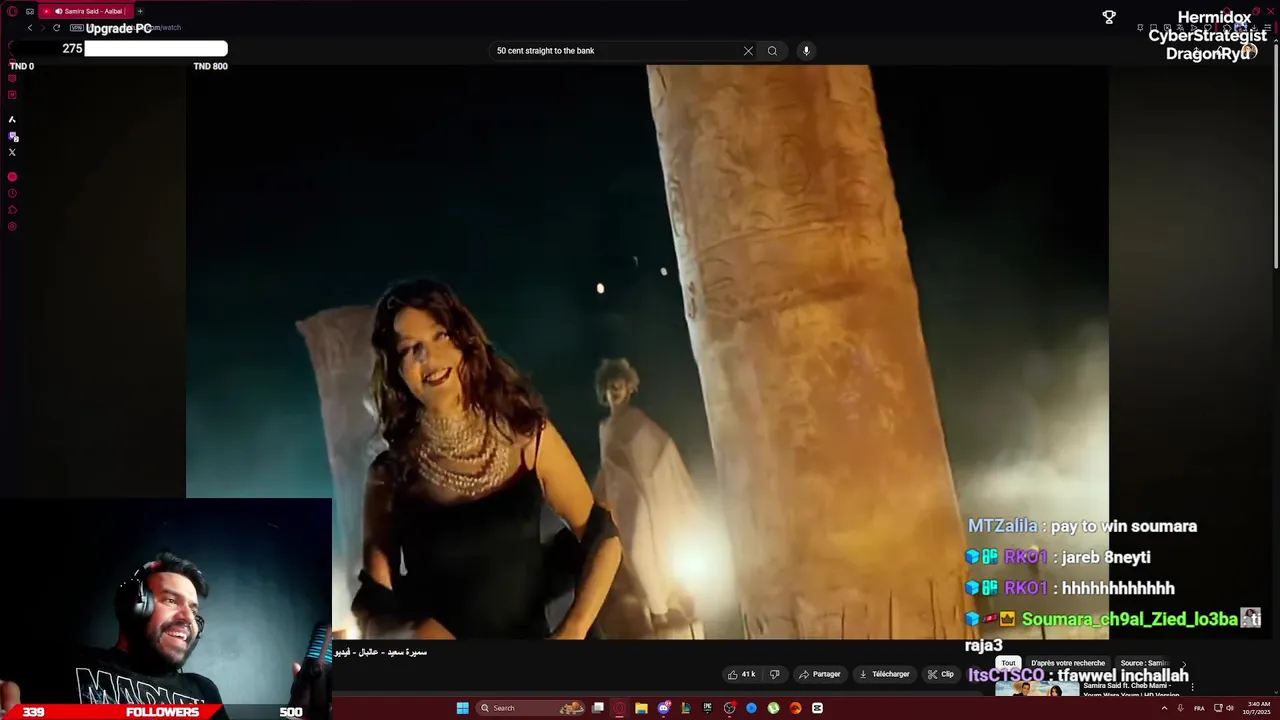This screenshot has height=720, width=1280.
Task: Reload the current page
Action: [x=57, y=28]
